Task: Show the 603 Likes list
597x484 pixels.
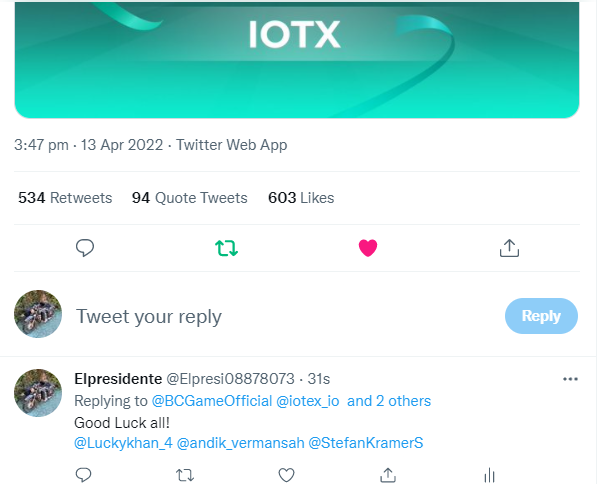Action: click(x=301, y=198)
